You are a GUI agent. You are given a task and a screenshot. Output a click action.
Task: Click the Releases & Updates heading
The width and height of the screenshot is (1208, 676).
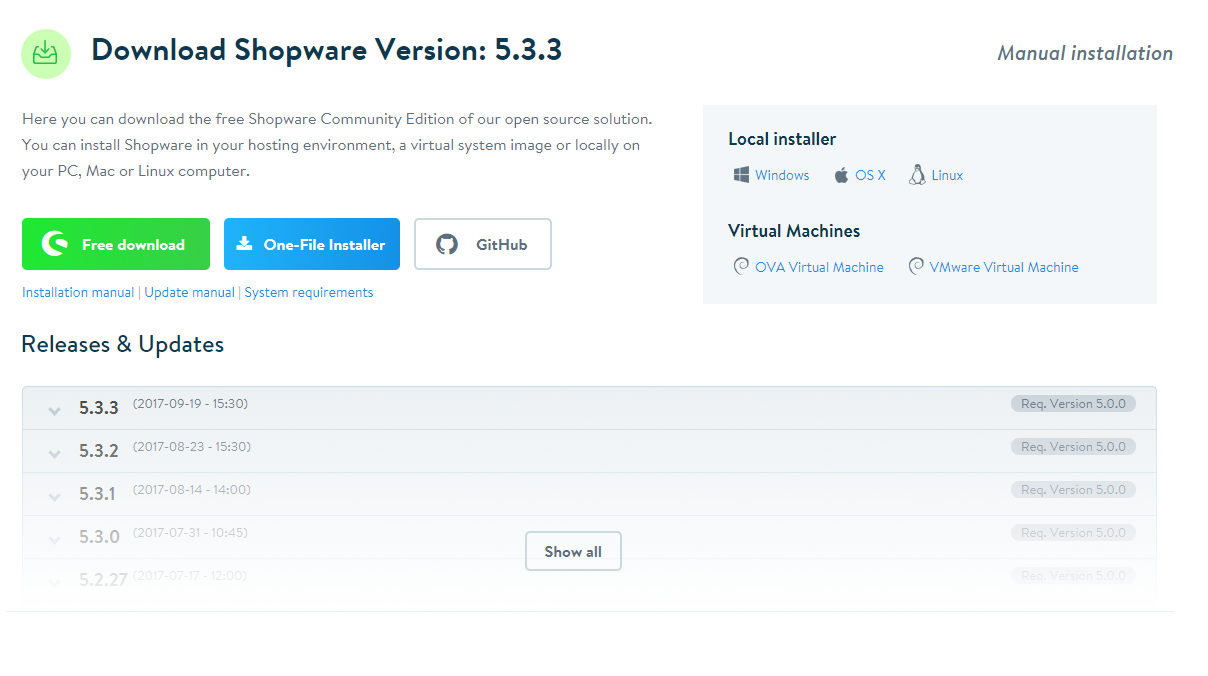coord(123,345)
